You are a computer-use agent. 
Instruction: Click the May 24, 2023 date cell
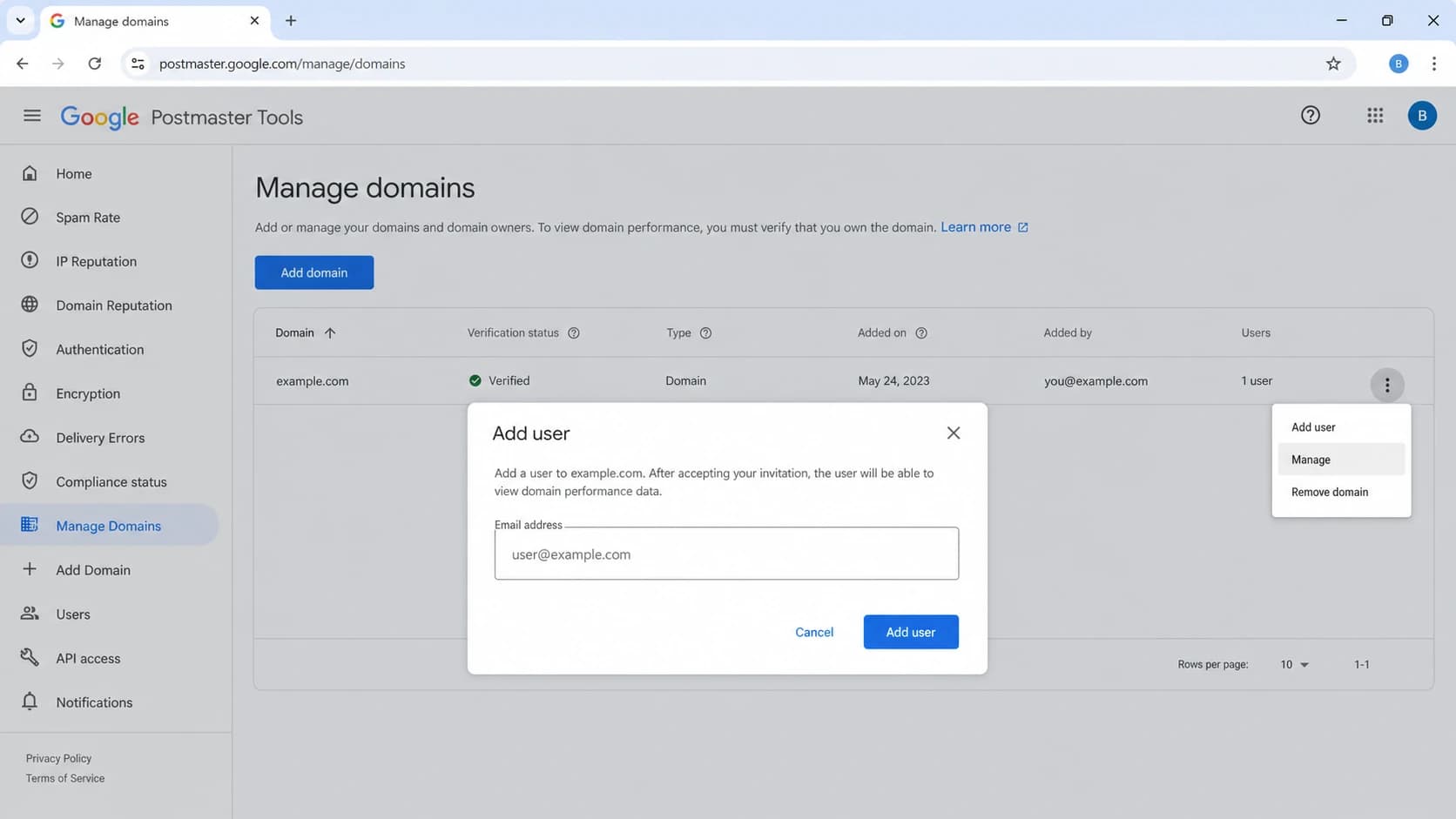click(x=893, y=381)
